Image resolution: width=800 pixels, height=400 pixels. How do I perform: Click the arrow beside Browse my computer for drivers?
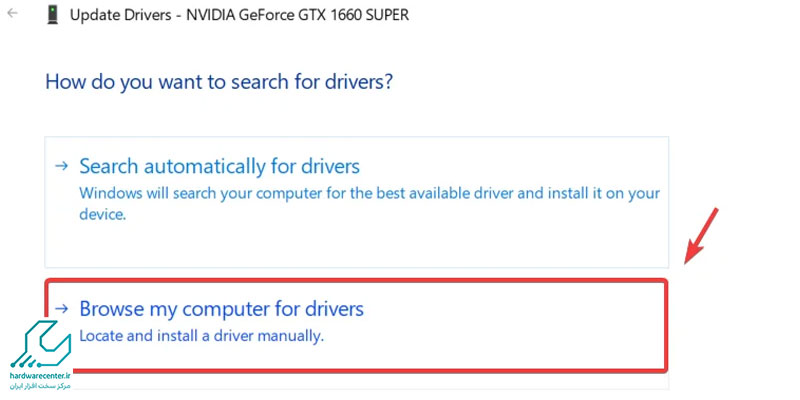62,308
